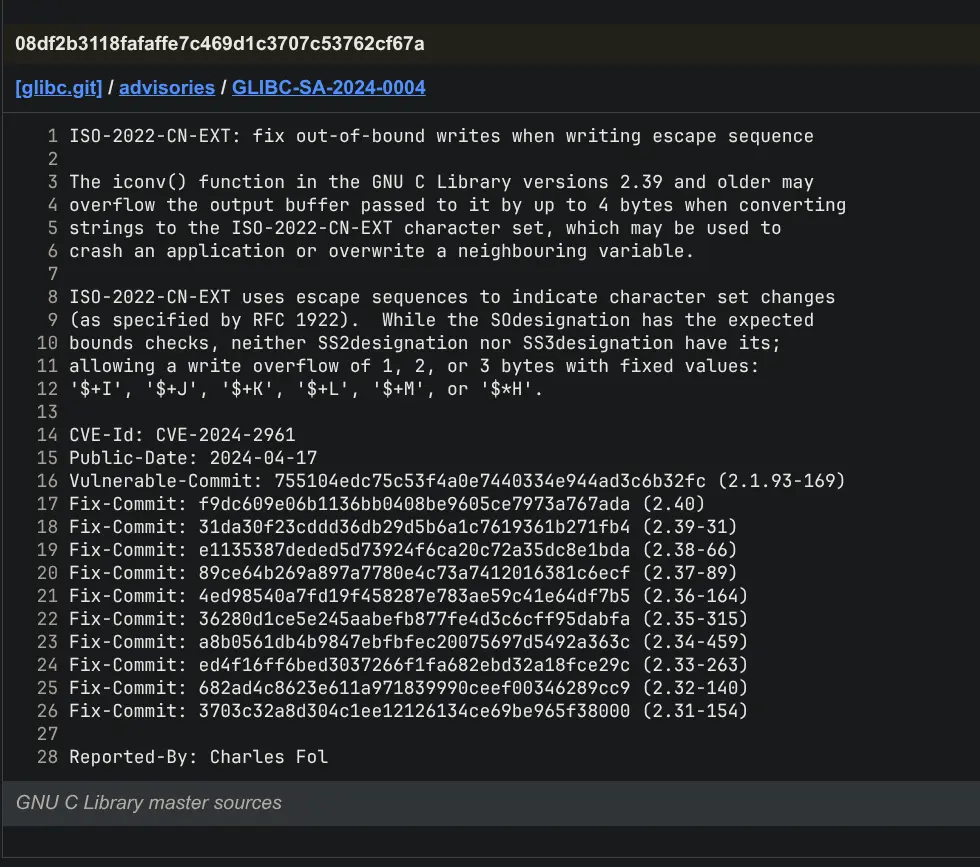This screenshot has width=980, height=867.
Task: Click line number 14 beside CVE-Id
Action: pyautogui.click(x=48, y=435)
